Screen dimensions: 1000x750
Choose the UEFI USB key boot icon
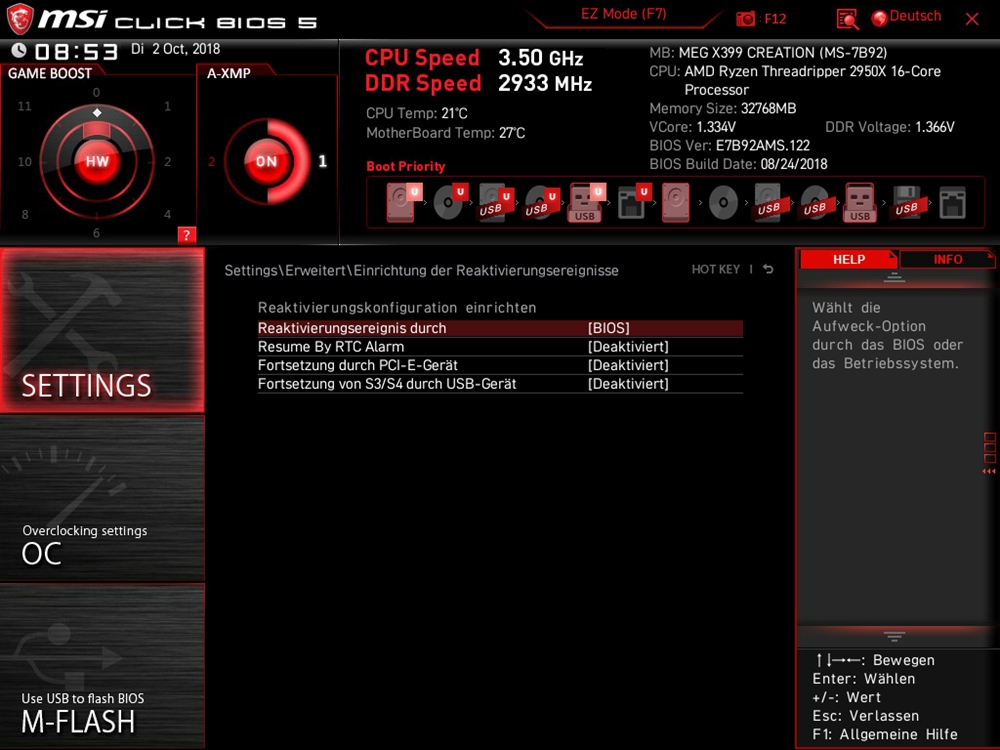587,202
